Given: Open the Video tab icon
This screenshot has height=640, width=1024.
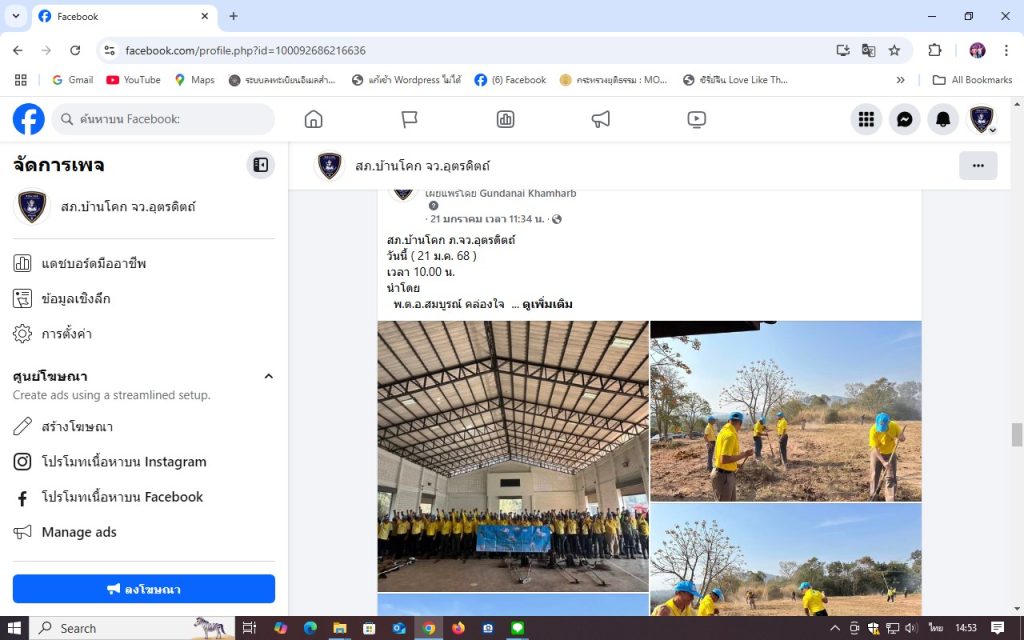Looking at the screenshot, I should (697, 119).
